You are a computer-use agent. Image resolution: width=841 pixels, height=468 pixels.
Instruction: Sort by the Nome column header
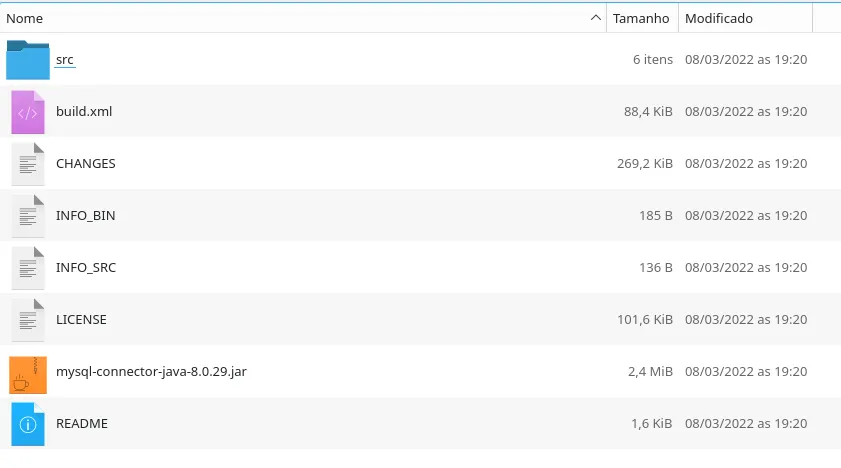303,18
